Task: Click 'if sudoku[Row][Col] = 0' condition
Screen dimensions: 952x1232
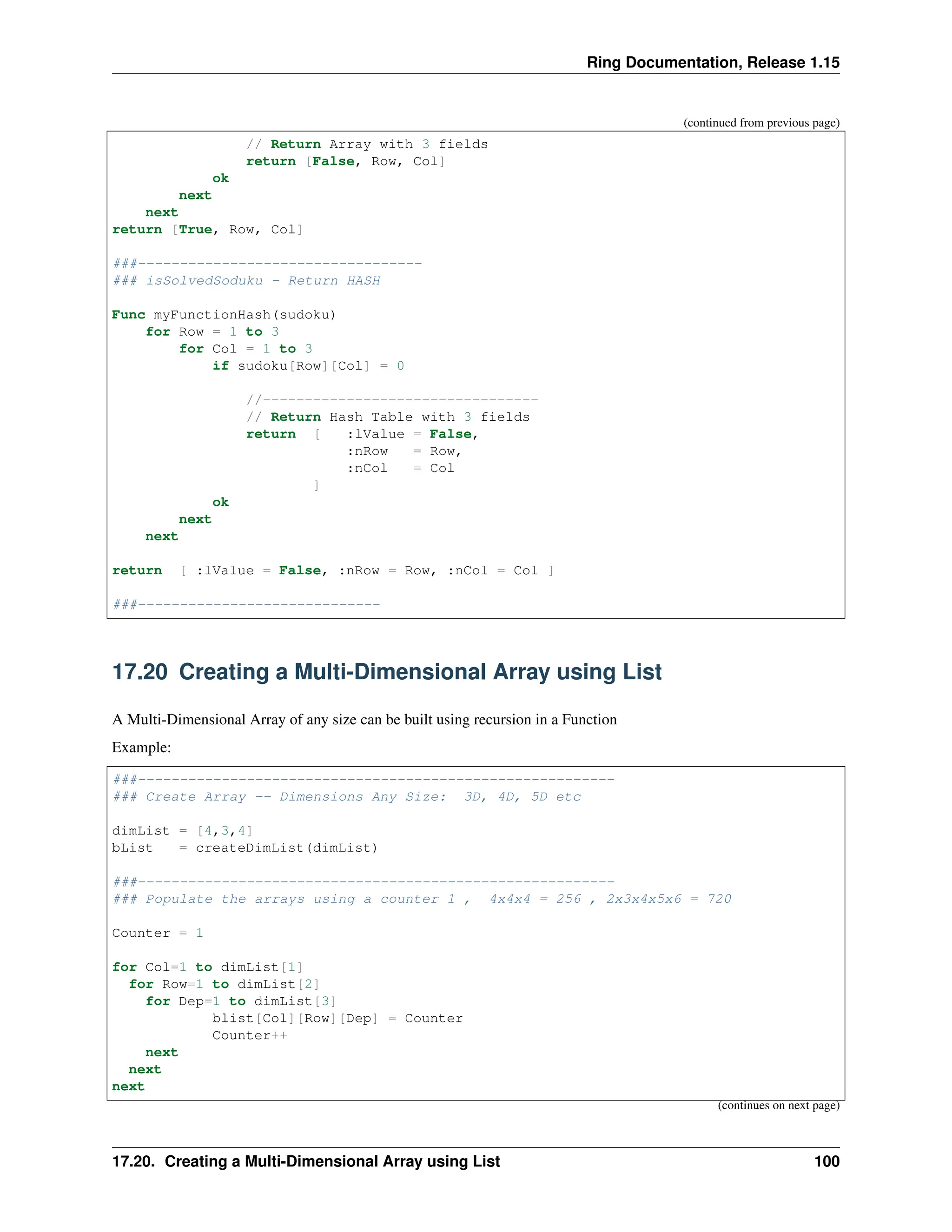Action: click(x=308, y=366)
